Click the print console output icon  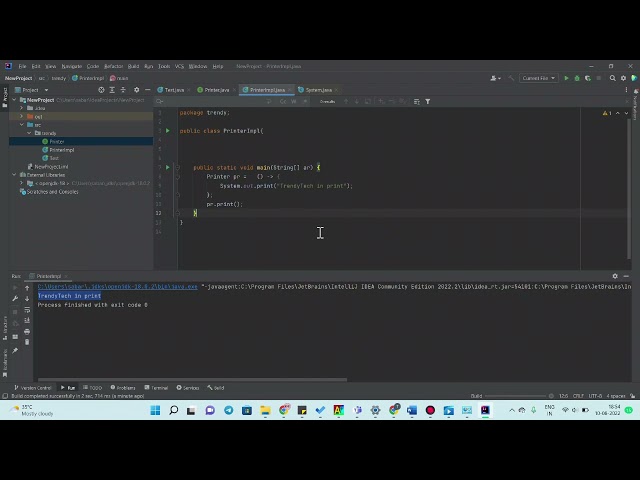pos(27,331)
